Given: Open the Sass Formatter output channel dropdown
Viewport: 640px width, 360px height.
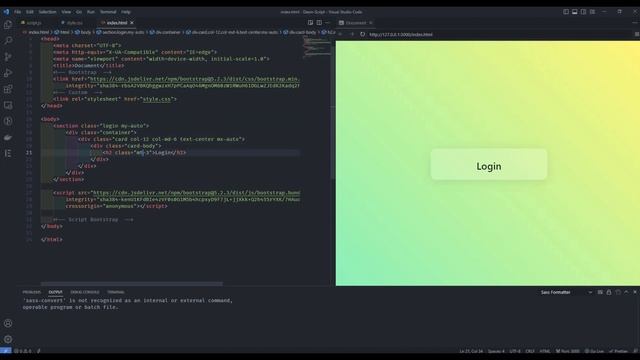Looking at the screenshot, I should point(566,292).
